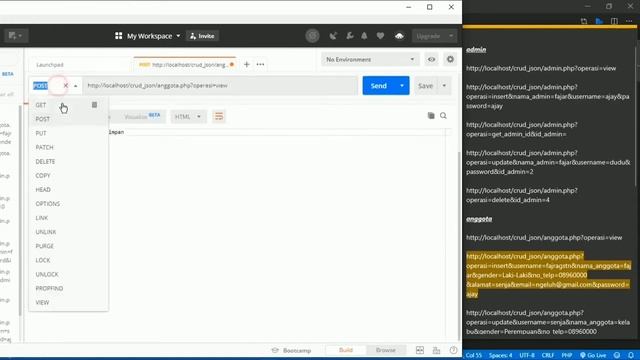
Task: Open manage environments gear icon
Action: point(450,60)
